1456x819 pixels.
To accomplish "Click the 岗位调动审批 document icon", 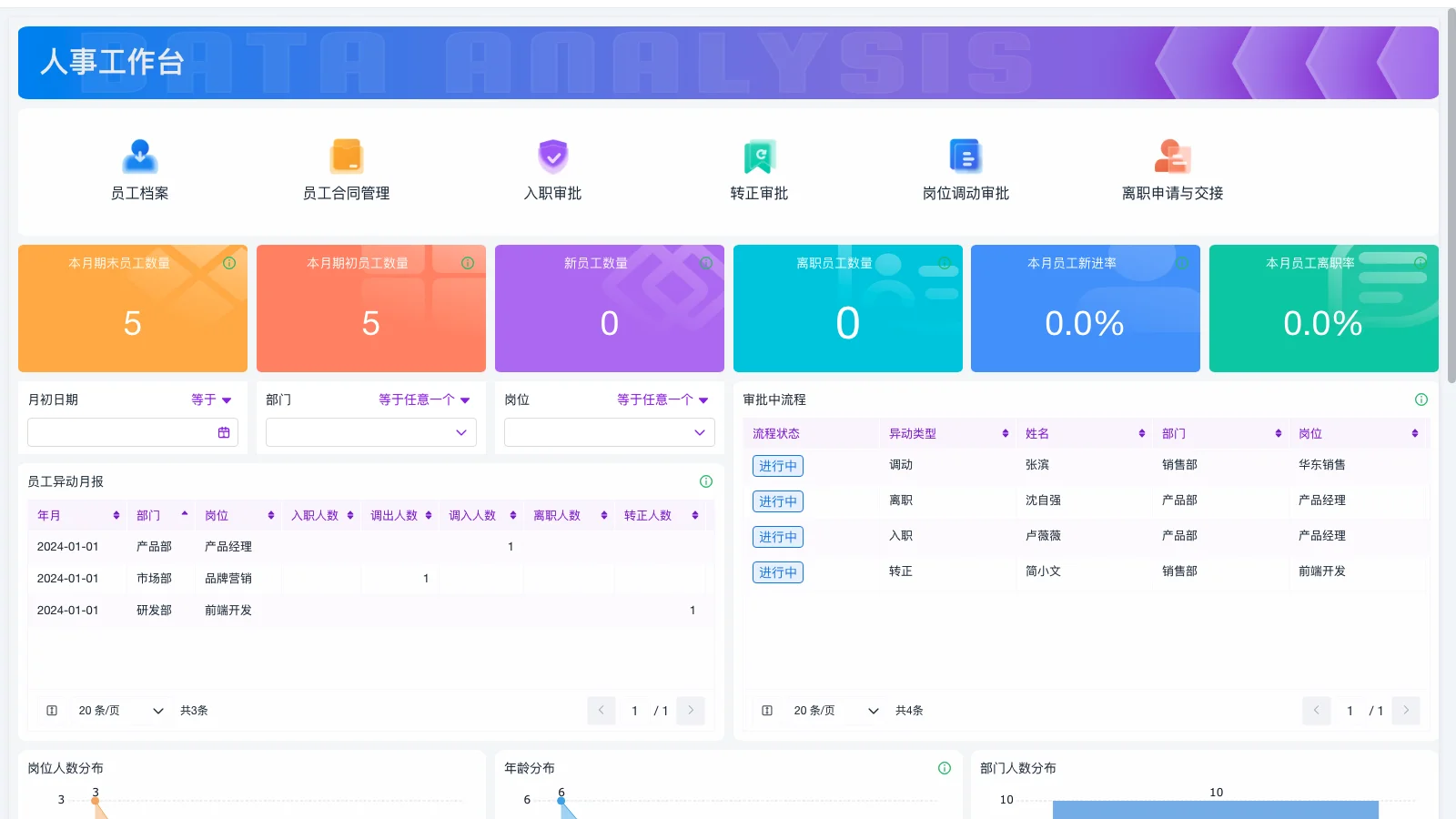I will (965, 157).
